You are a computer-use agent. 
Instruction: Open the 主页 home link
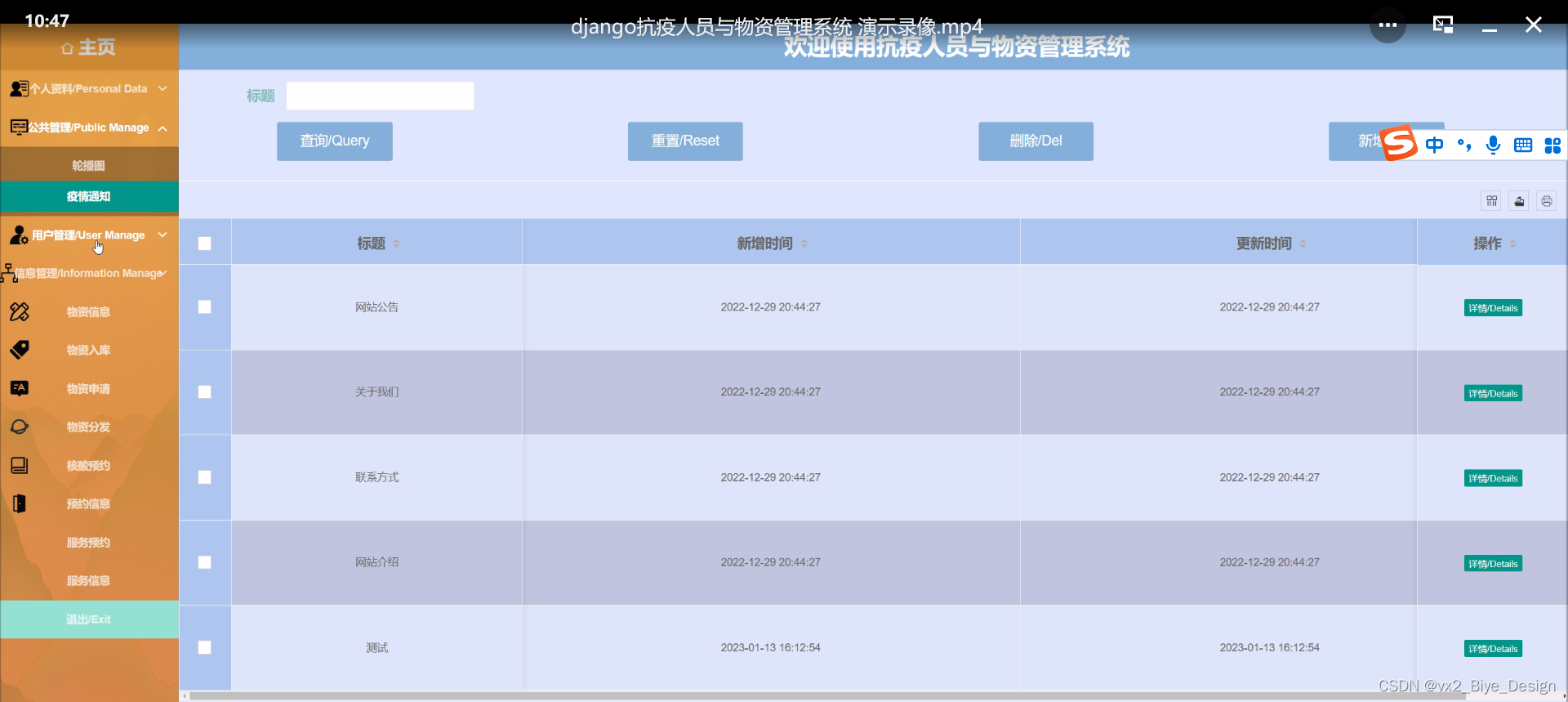click(x=88, y=47)
